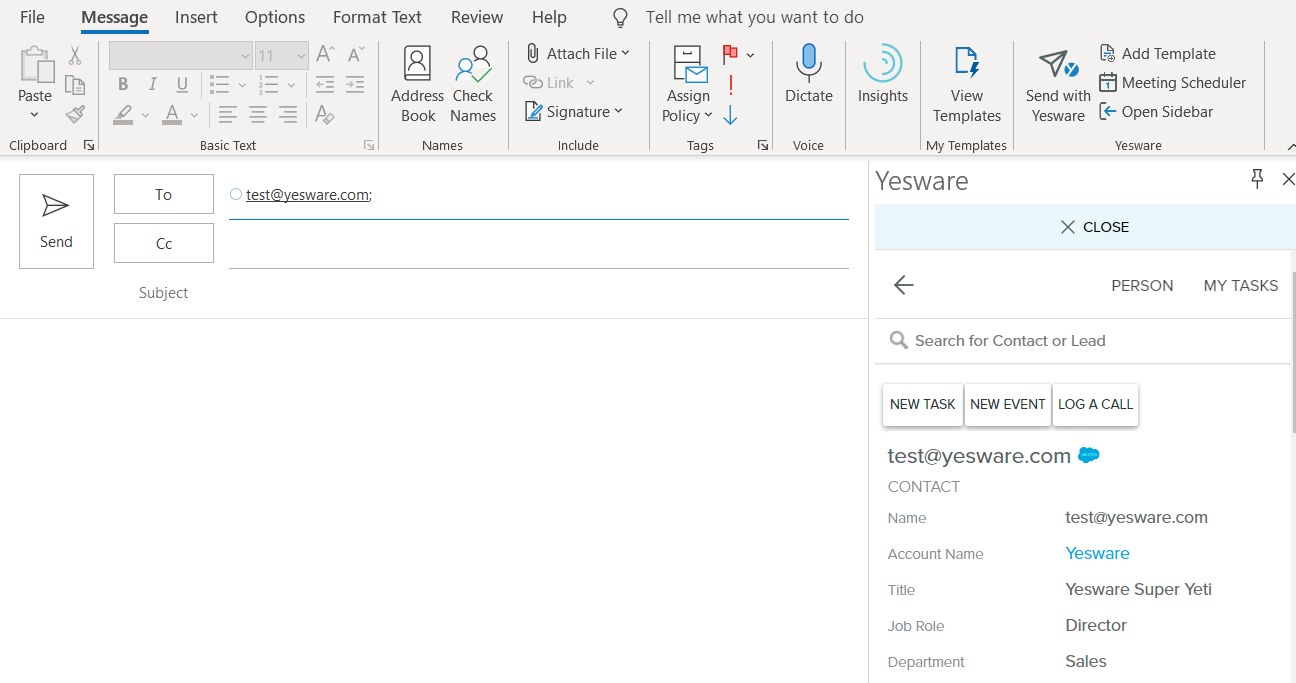Switch to the Insert tab
This screenshot has height=683, width=1296.
point(196,17)
